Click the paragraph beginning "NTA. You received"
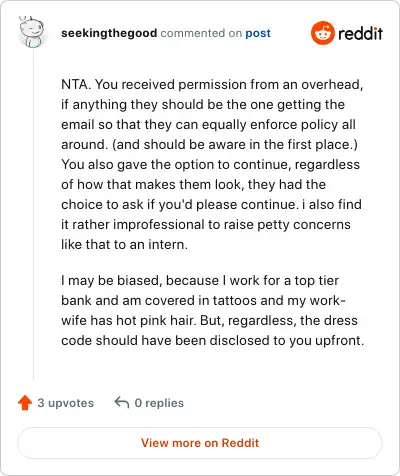 212,164
